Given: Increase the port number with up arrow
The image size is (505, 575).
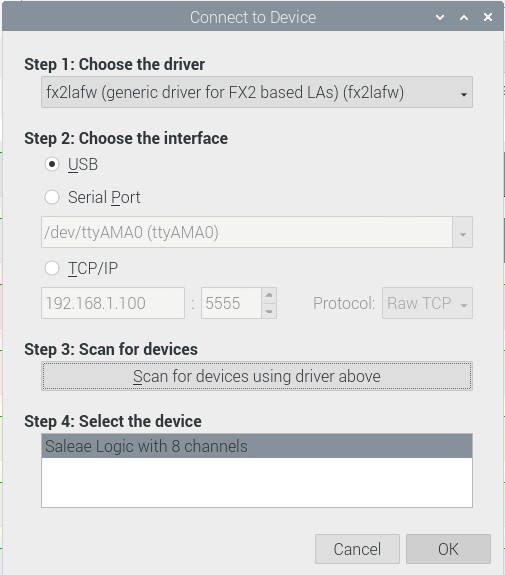Looking at the screenshot, I should (269, 296).
